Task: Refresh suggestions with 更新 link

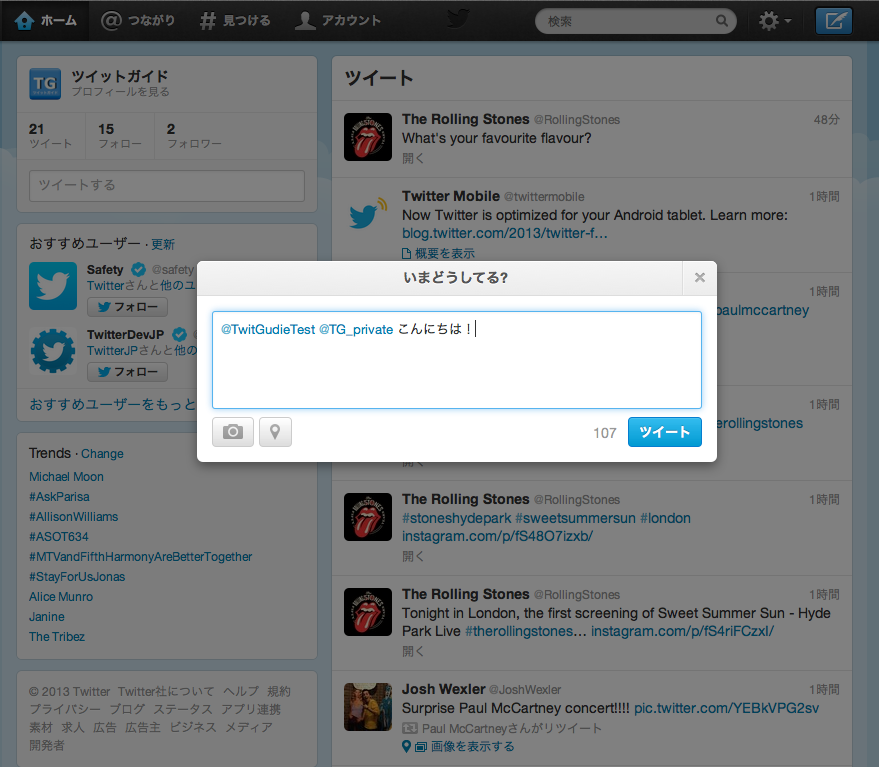Action: pos(163,244)
